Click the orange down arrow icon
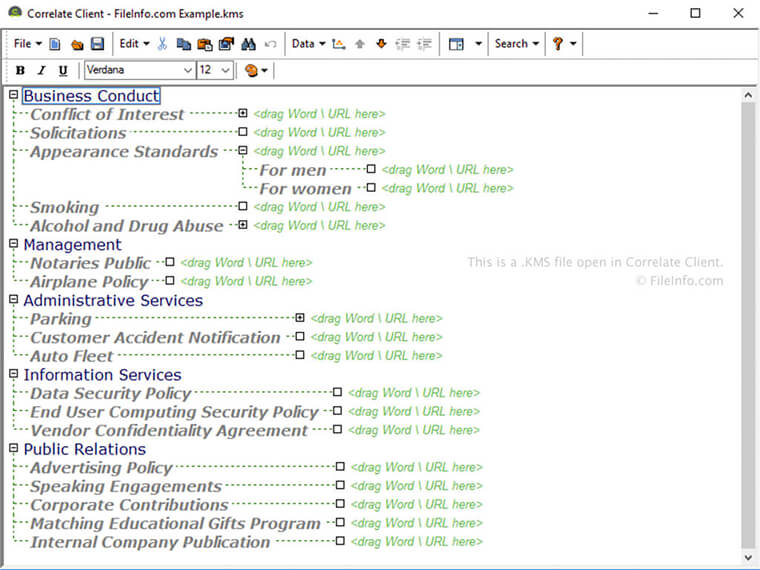This screenshot has width=760, height=570. (381, 44)
